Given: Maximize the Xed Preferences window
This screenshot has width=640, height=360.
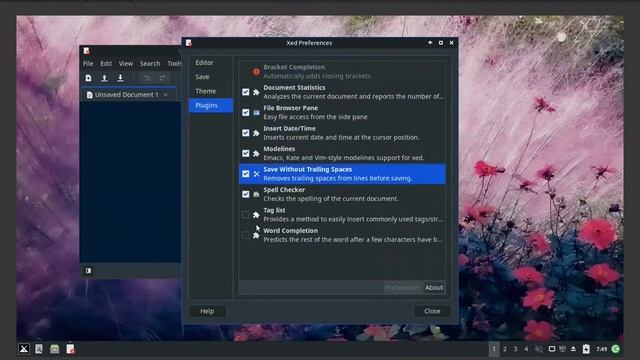Looking at the screenshot, I should coord(441,43).
